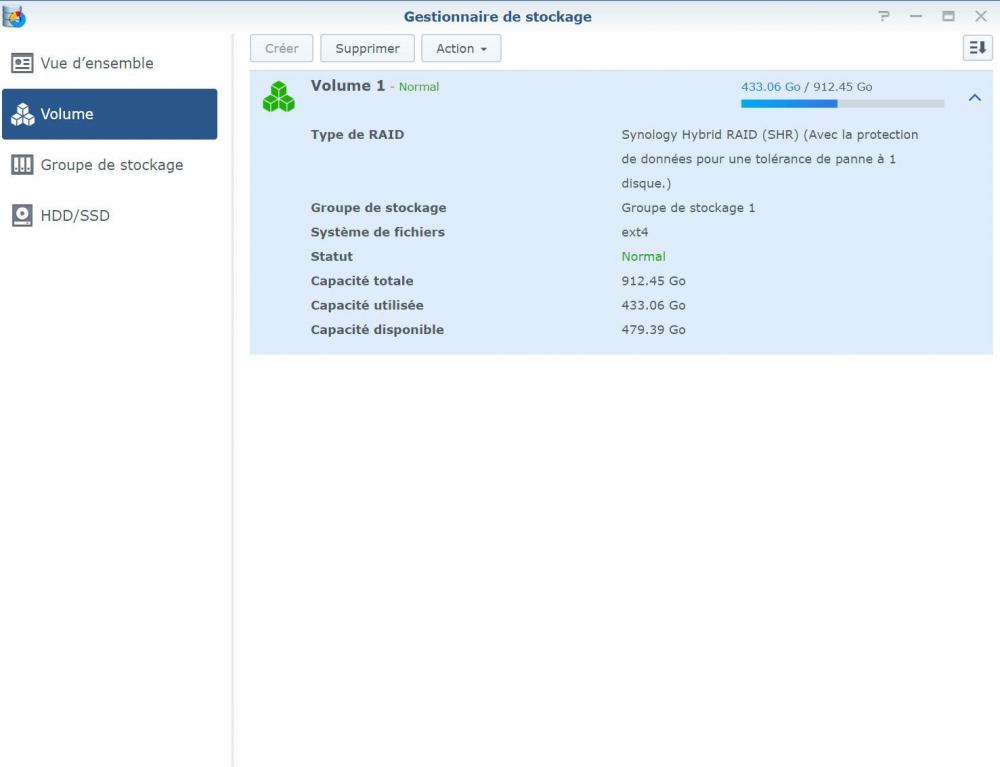
Task: Click the HDD/SSD disk icon
Action: pyautogui.click(x=22, y=215)
